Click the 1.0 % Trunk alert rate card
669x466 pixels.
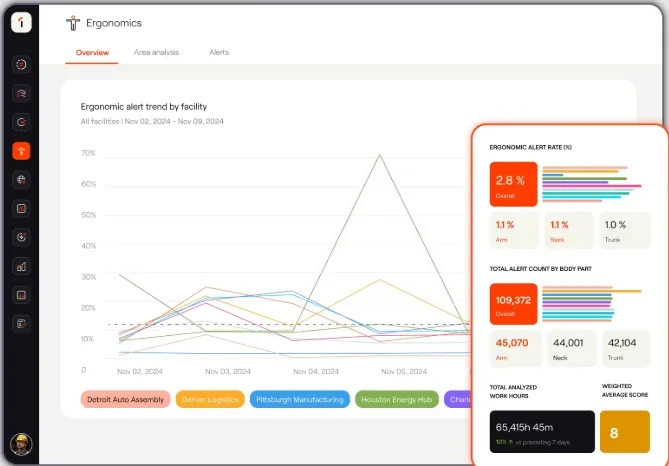point(625,231)
